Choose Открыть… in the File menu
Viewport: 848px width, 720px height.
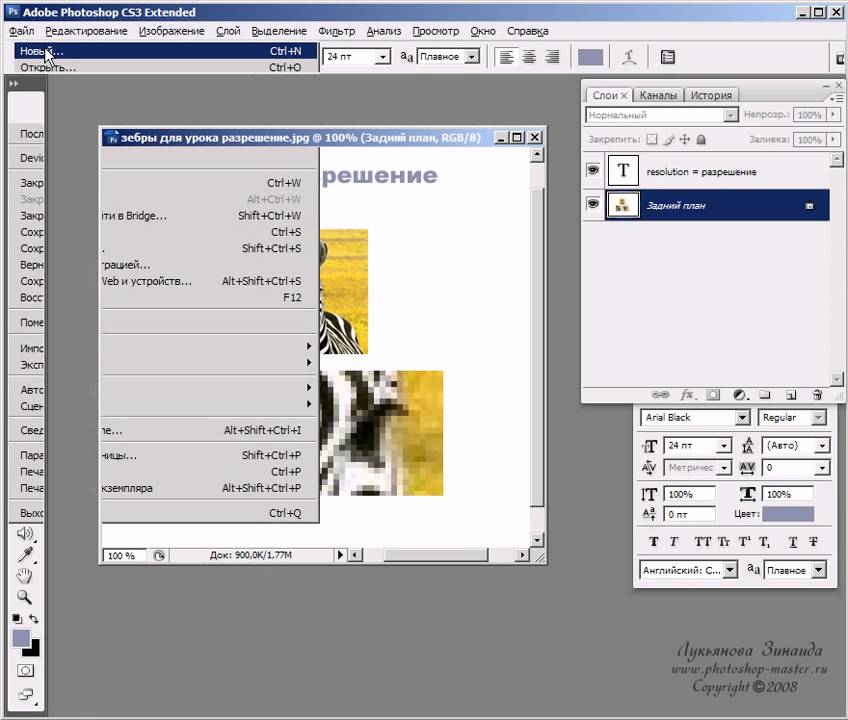[x=166, y=67]
